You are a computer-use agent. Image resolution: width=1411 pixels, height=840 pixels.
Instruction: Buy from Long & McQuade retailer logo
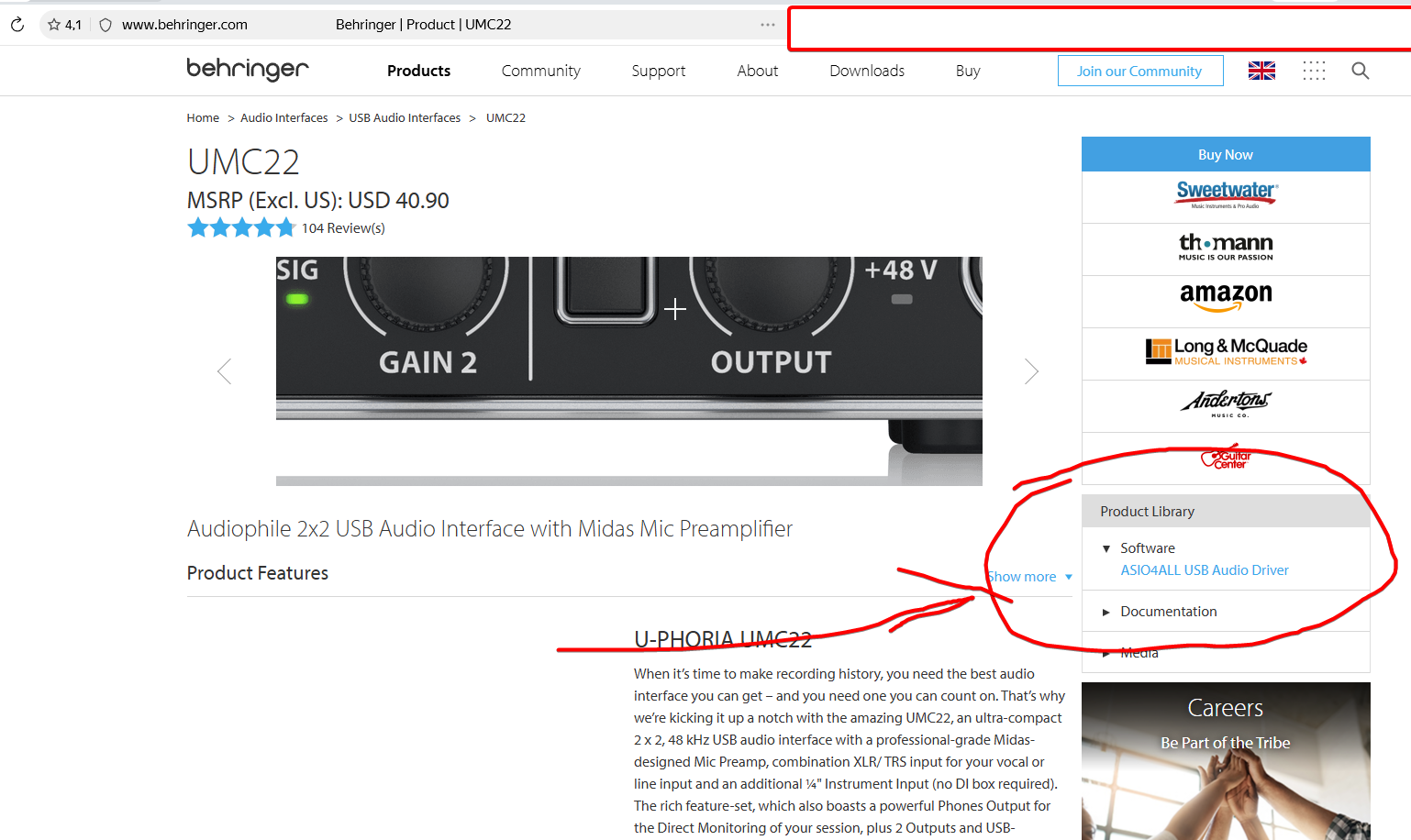1226,351
